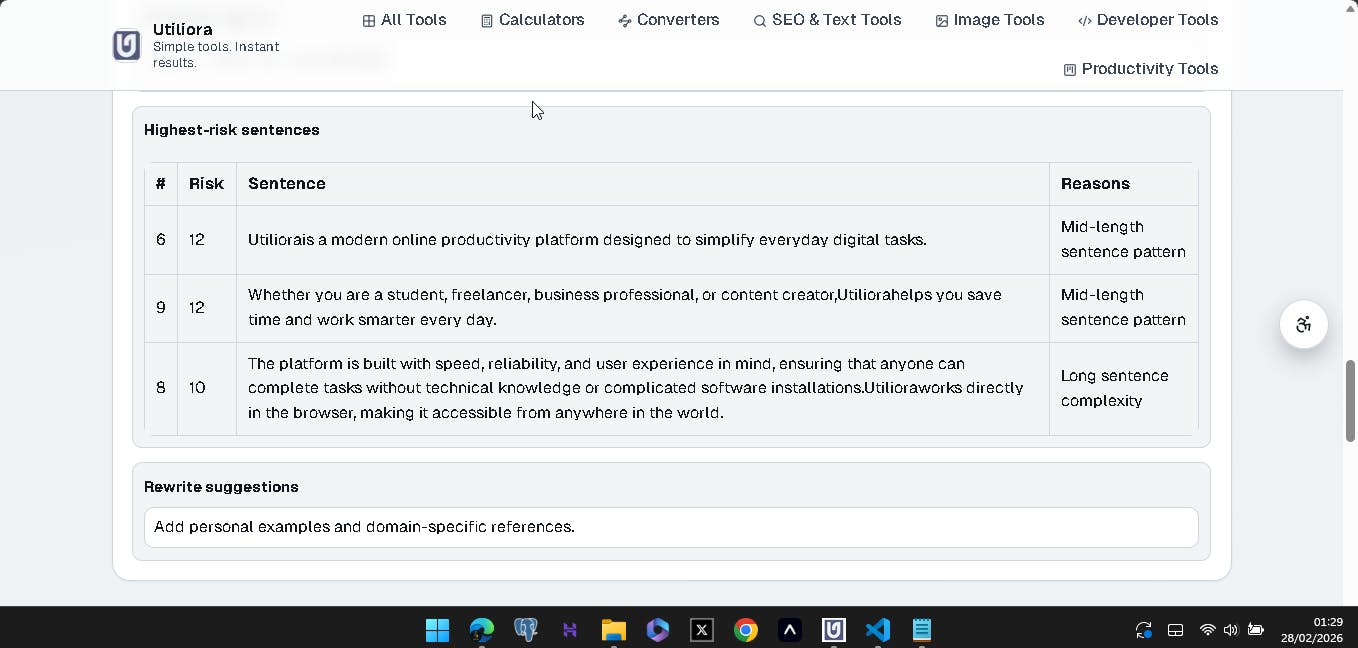
Task: Open pgAdmin elephant icon in taskbar
Action: (x=526, y=630)
